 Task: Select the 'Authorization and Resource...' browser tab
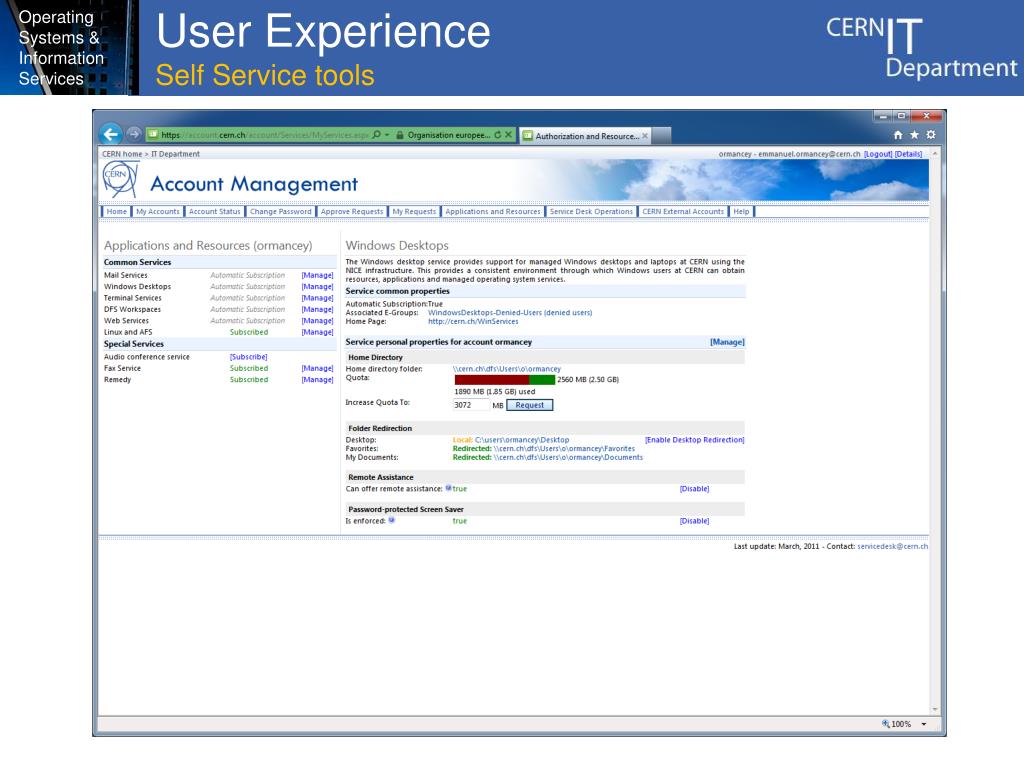pyautogui.click(x=586, y=136)
